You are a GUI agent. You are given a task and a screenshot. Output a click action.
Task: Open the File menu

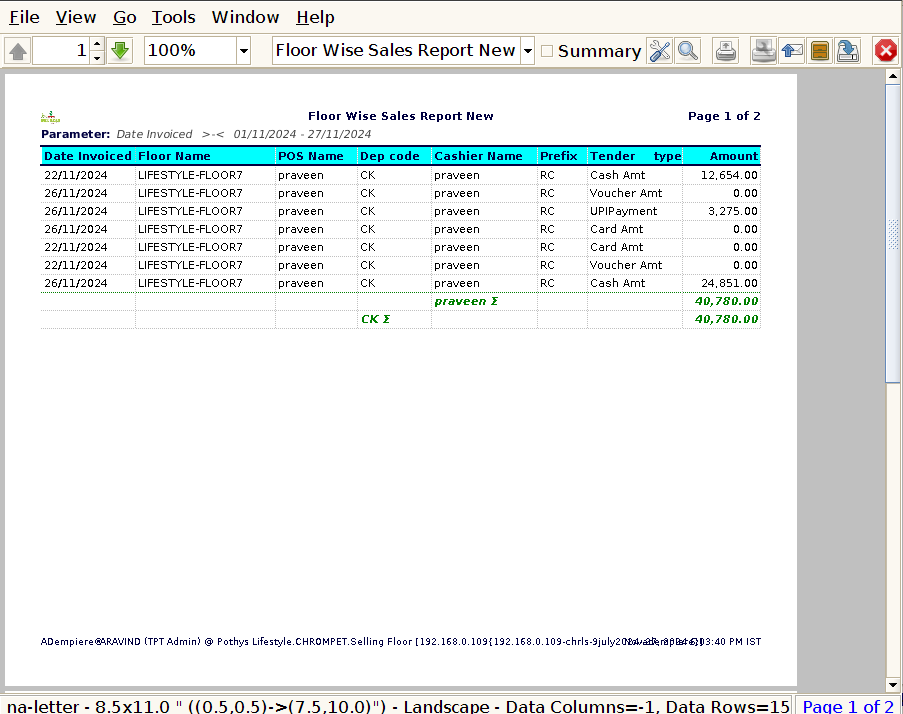click(24, 17)
